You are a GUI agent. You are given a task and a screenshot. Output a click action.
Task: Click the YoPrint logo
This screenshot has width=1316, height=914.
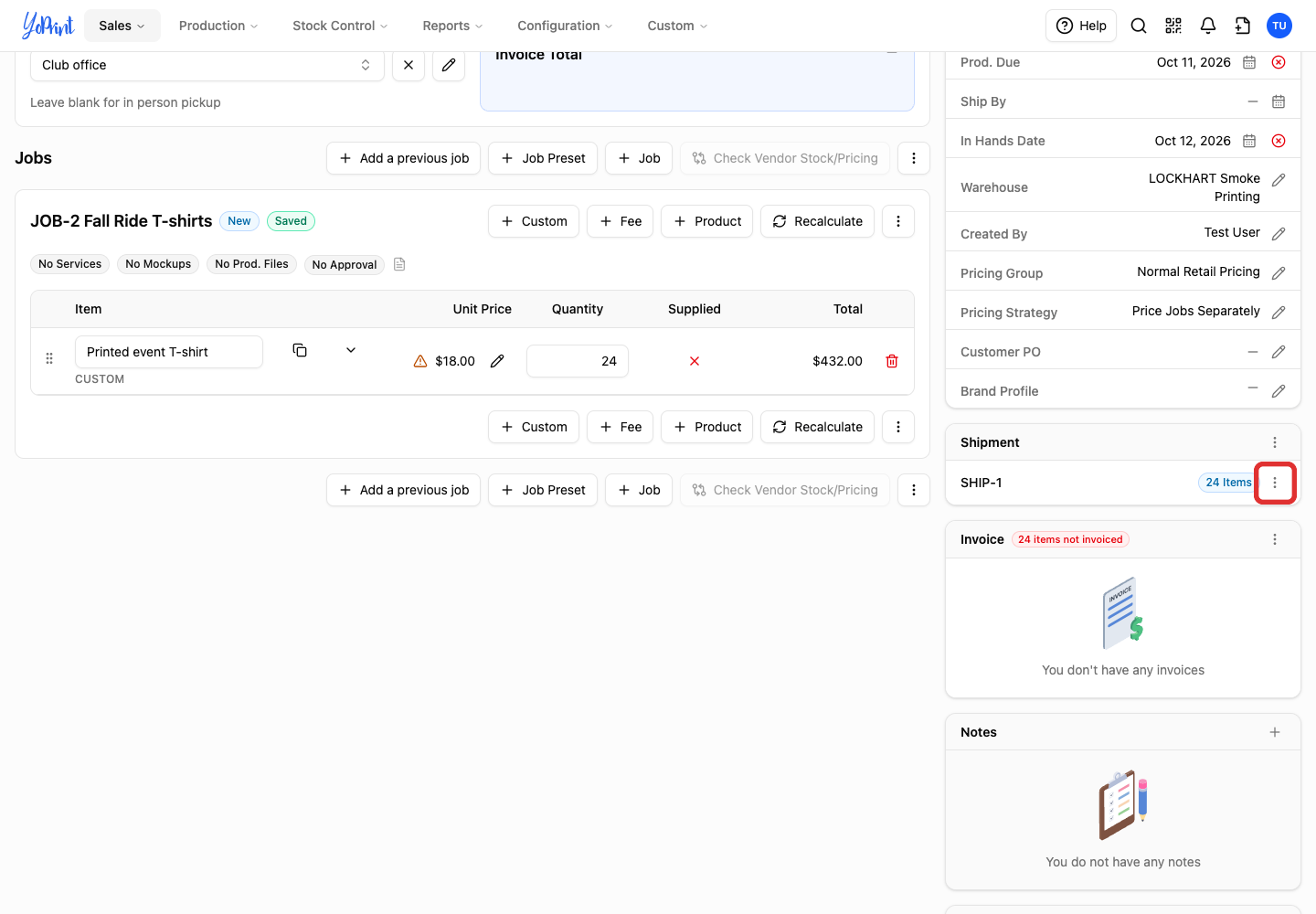tap(48, 26)
